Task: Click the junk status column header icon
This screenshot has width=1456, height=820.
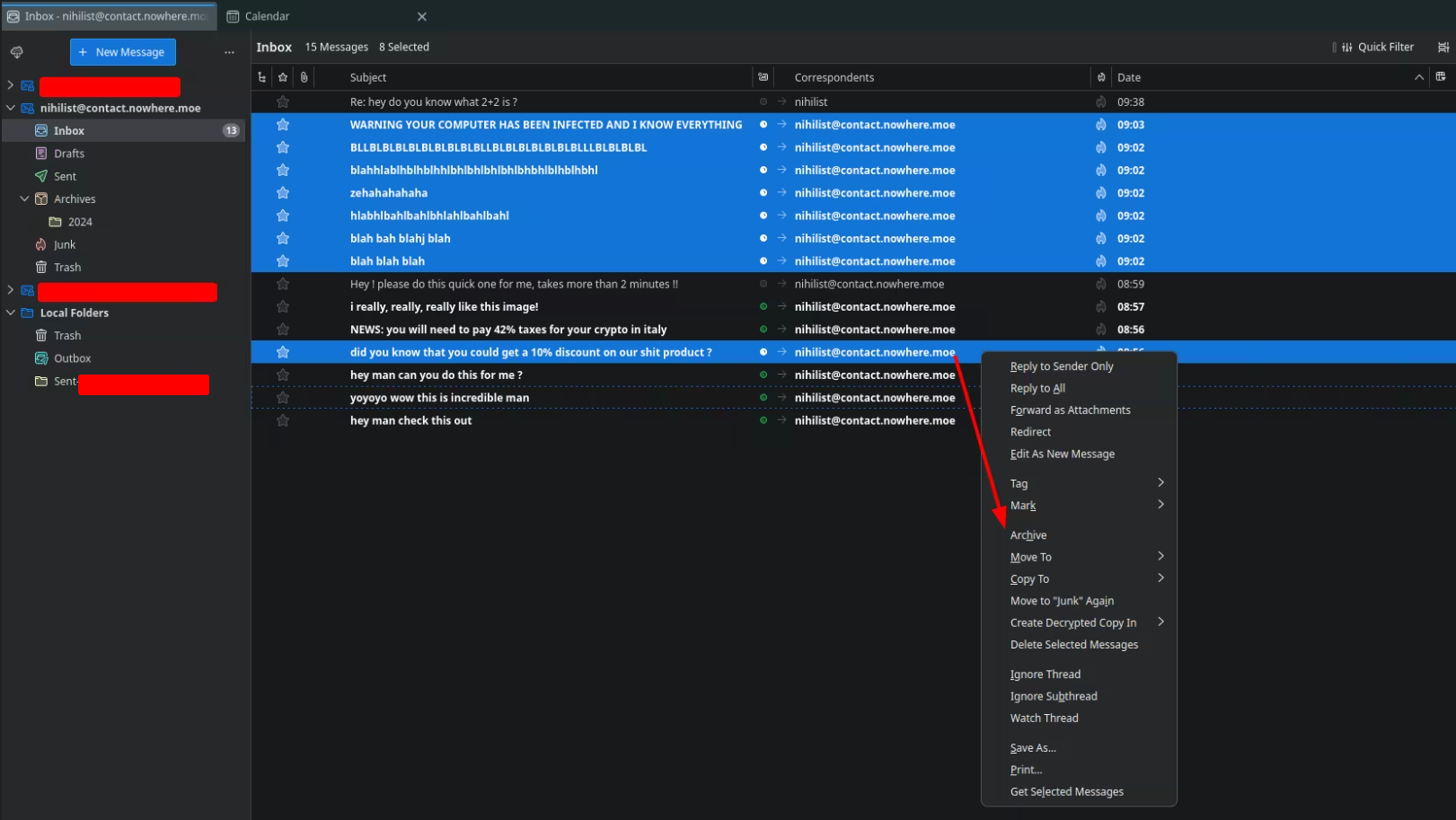Action: tap(1100, 77)
